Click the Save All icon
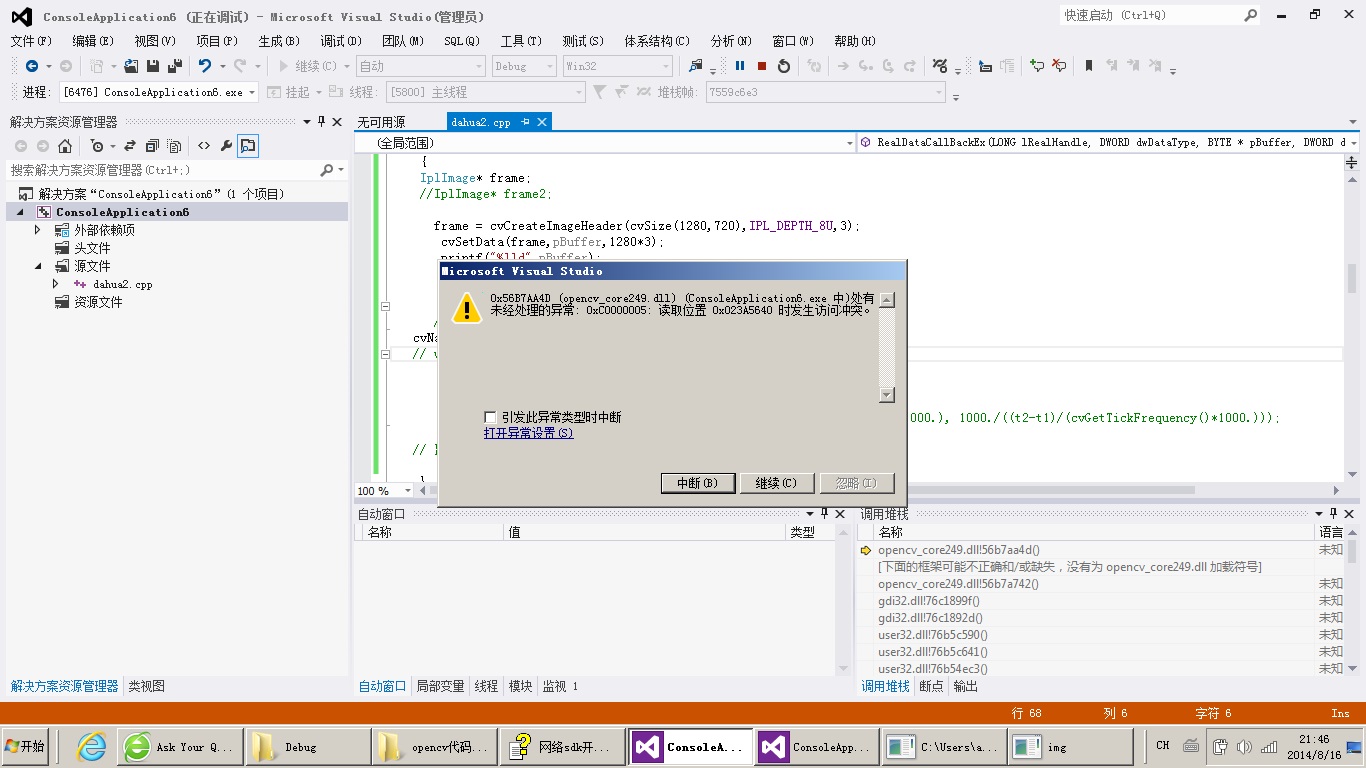Image resolution: width=1366 pixels, height=768 pixels. (174, 66)
